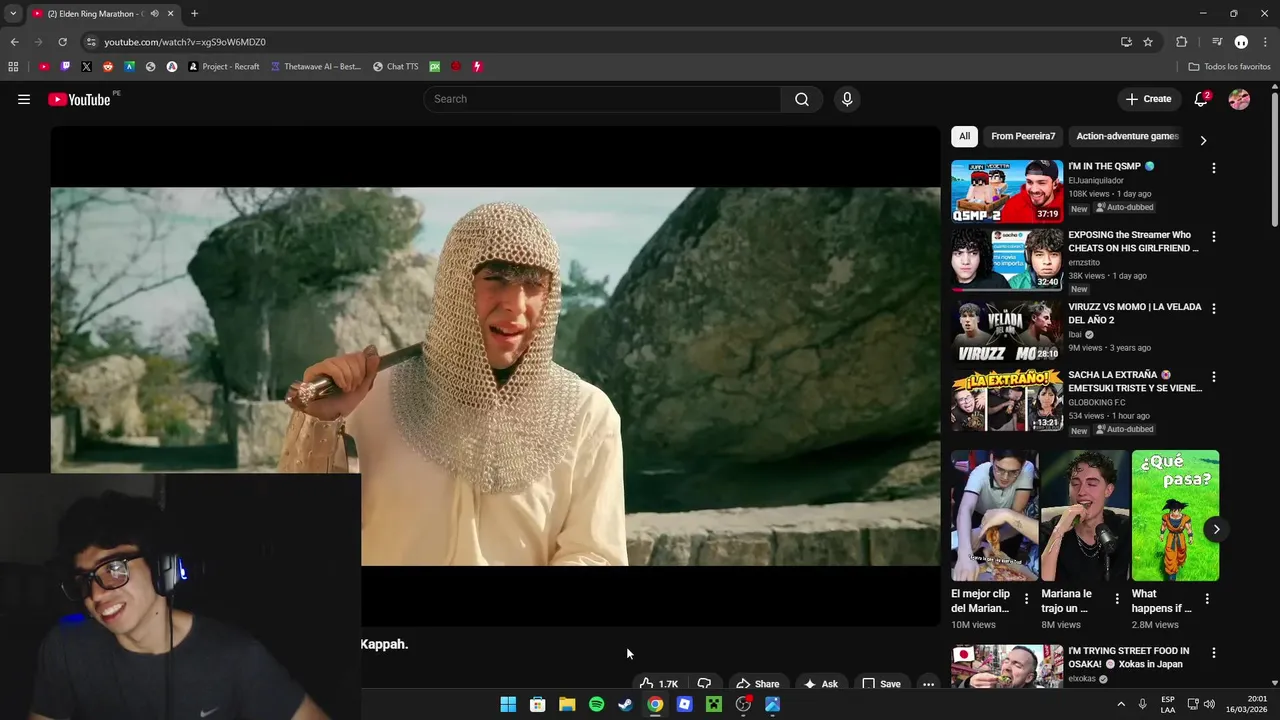Screen dimensions: 1280x720
Task: Like the video with thumbs-up 1.7K
Action: (659, 684)
